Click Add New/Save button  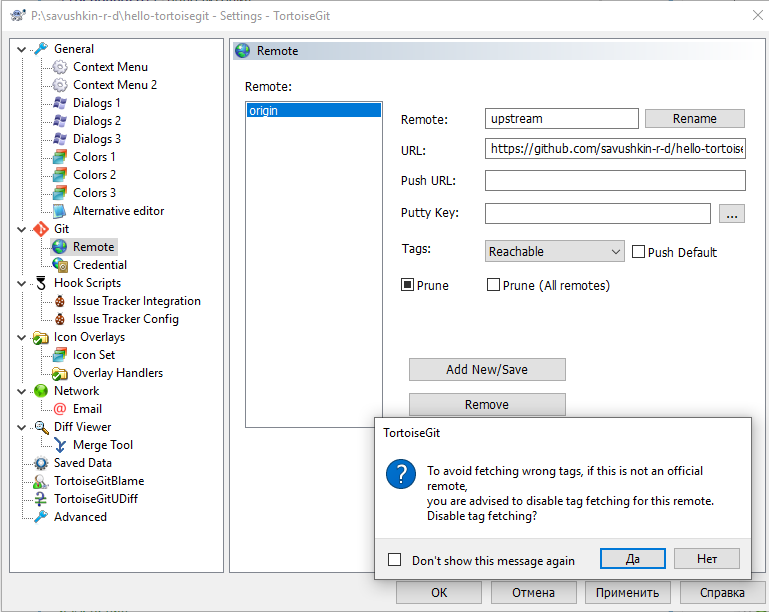click(487, 369)
